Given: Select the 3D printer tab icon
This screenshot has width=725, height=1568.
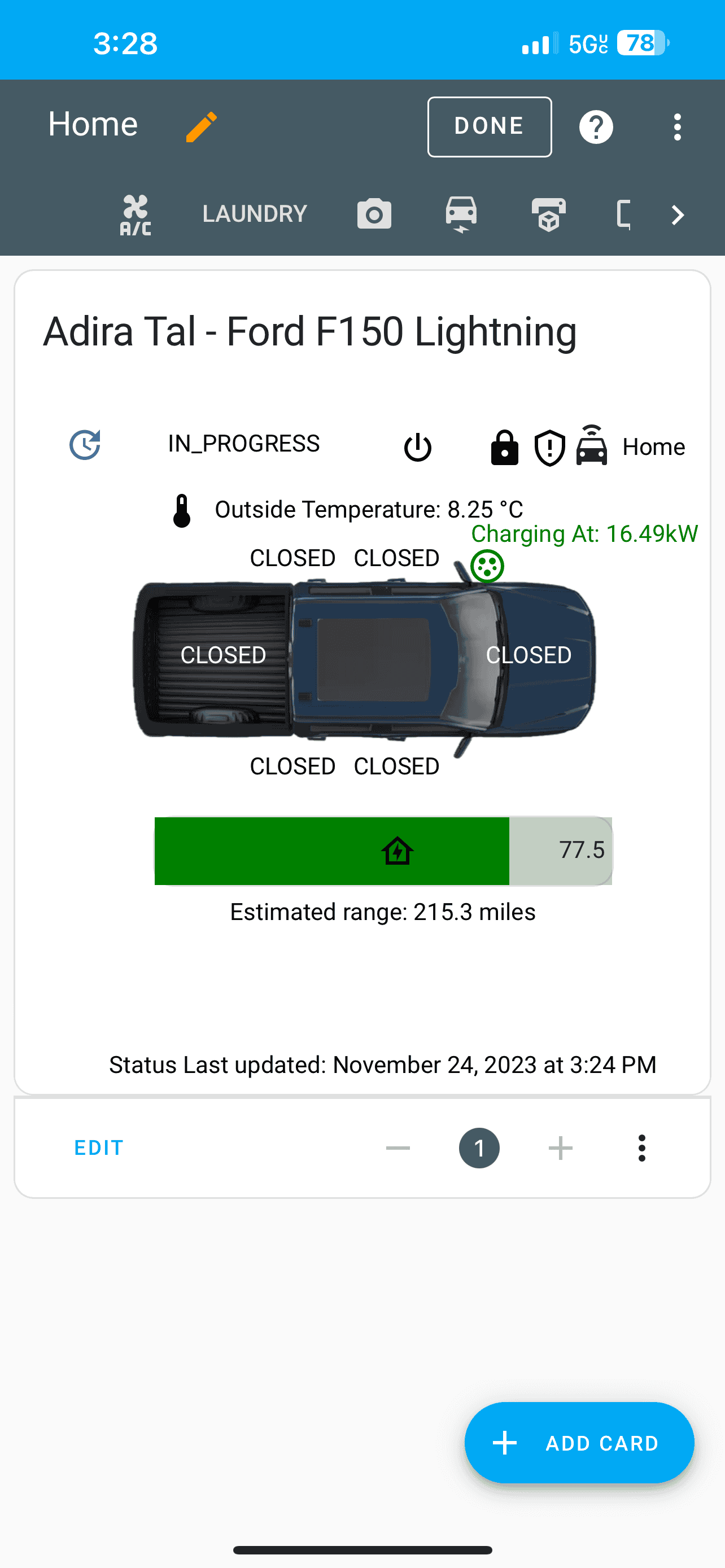Looking at the screenshot, I should [x=548, y=214].
